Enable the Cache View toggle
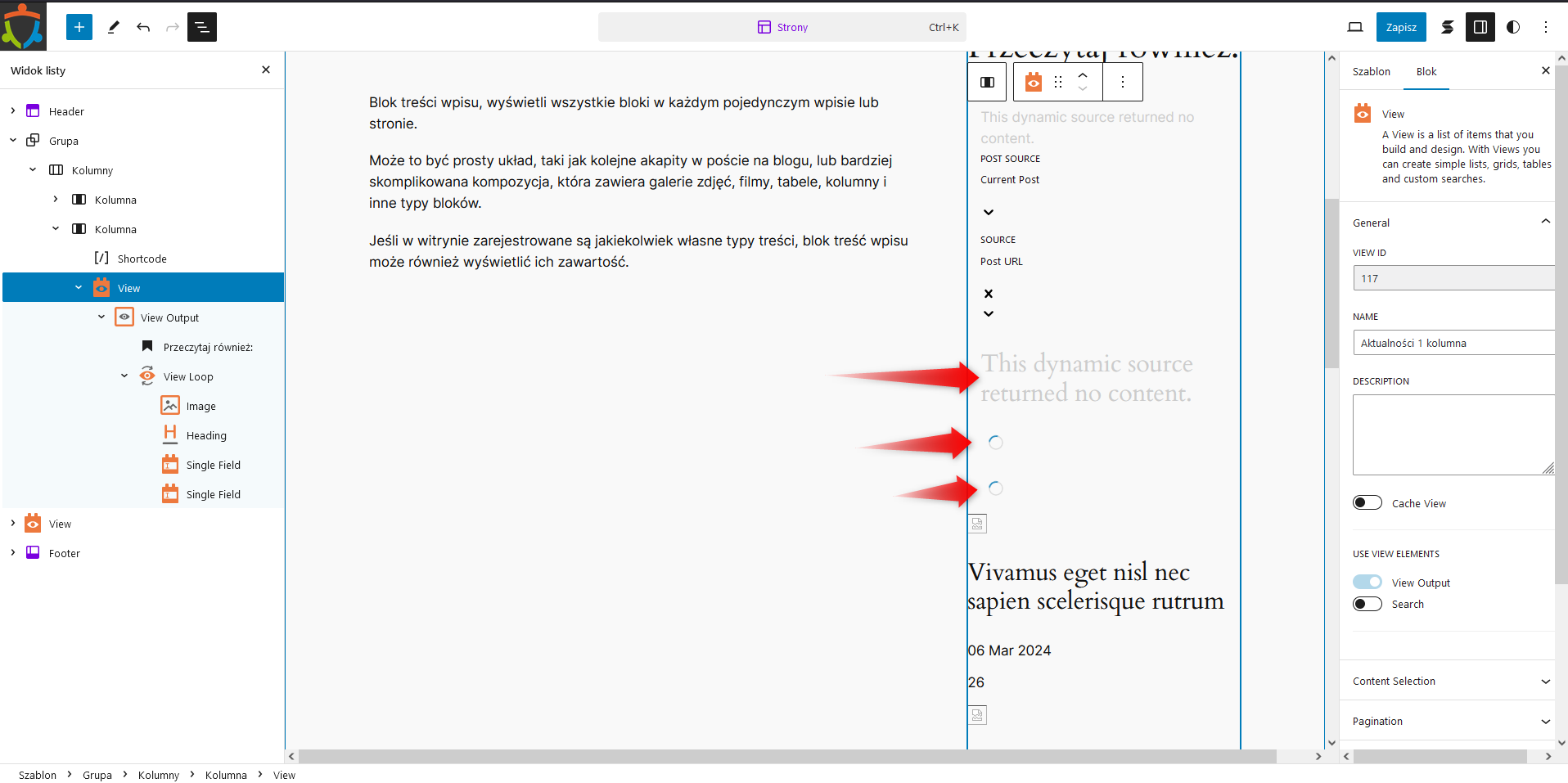Viewport: 1568px width, 783px height. point(1367,502)
